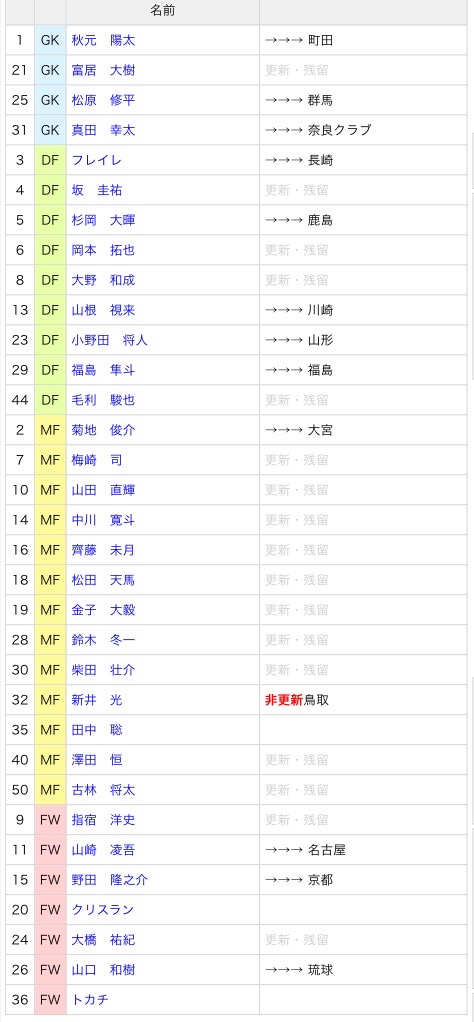Open 杉岡 大暉 player profile
This screenshot has width=474, height=1022.
pos(103,220)
